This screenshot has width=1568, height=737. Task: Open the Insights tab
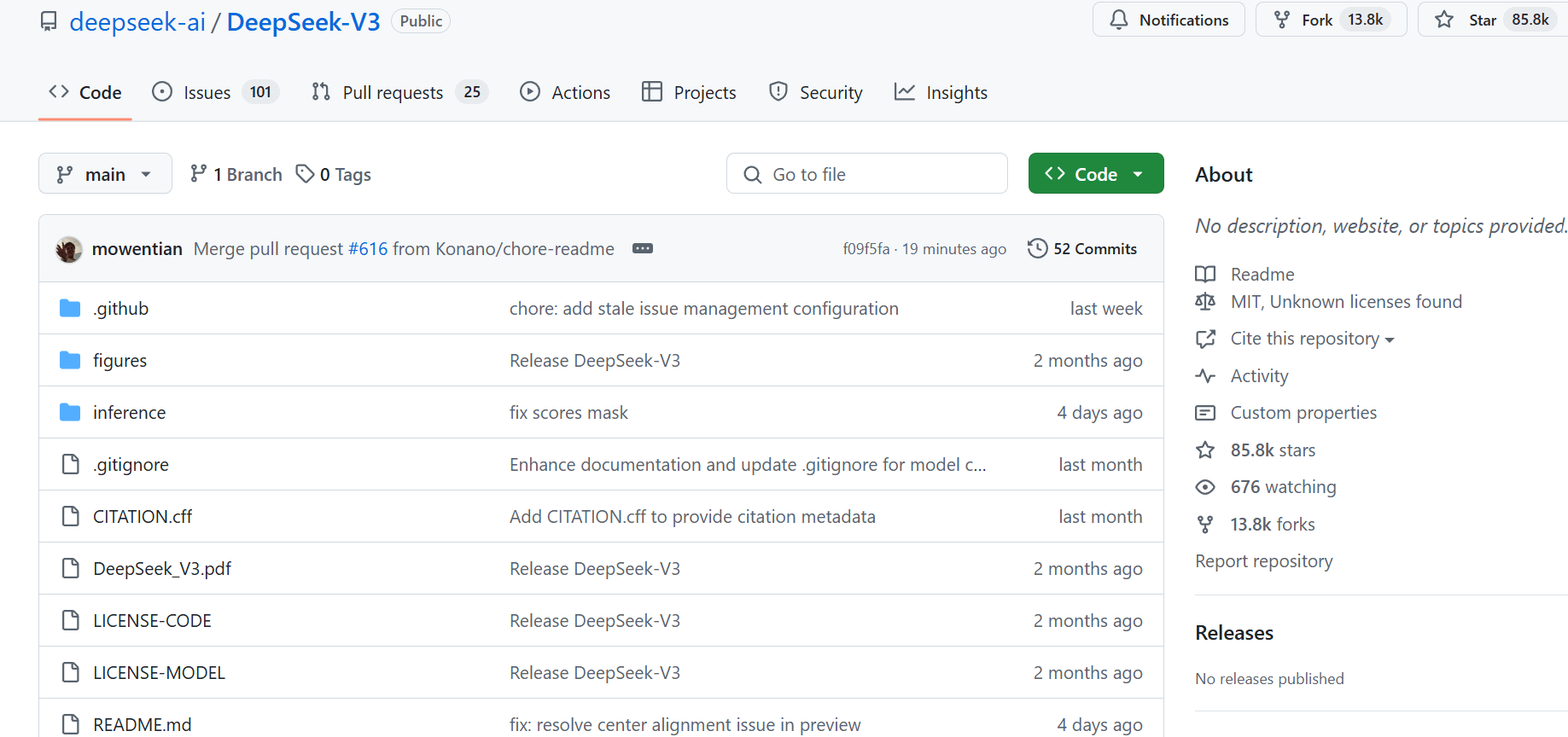click(x=941, y=92)
